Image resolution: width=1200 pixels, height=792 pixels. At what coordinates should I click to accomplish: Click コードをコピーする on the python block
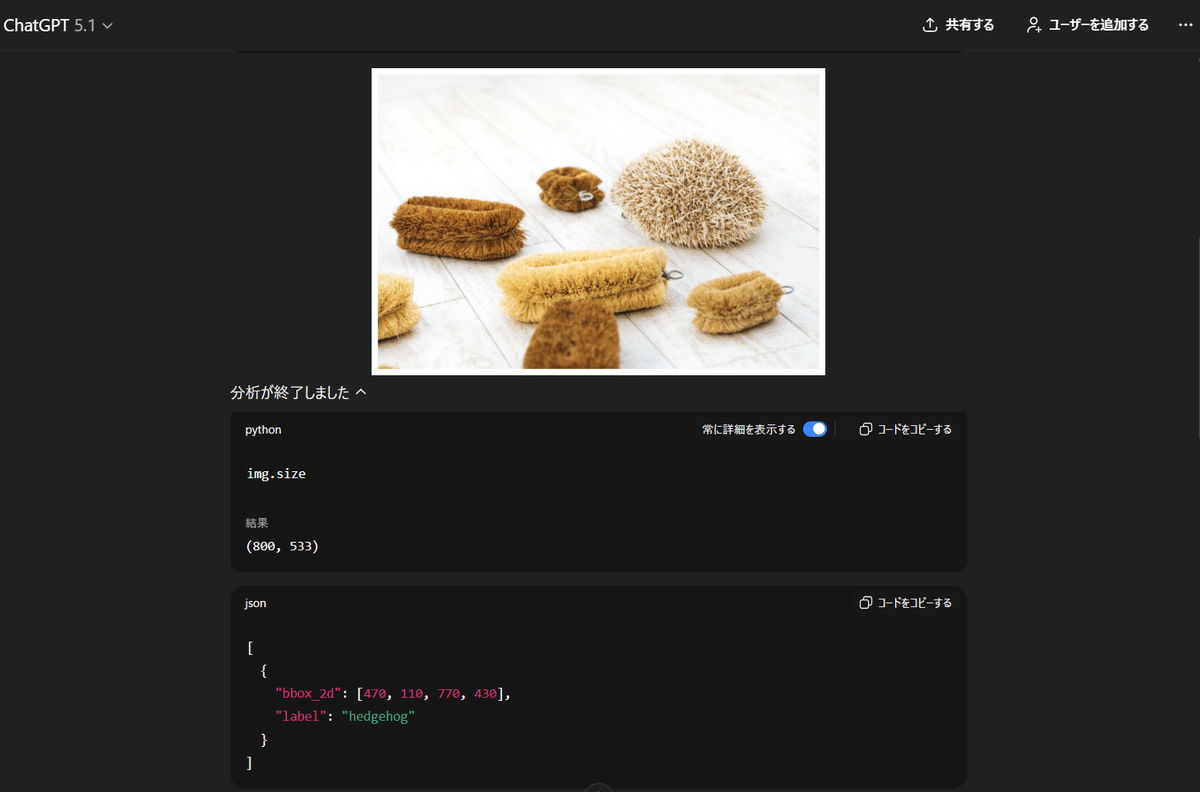tap(905, 428)
